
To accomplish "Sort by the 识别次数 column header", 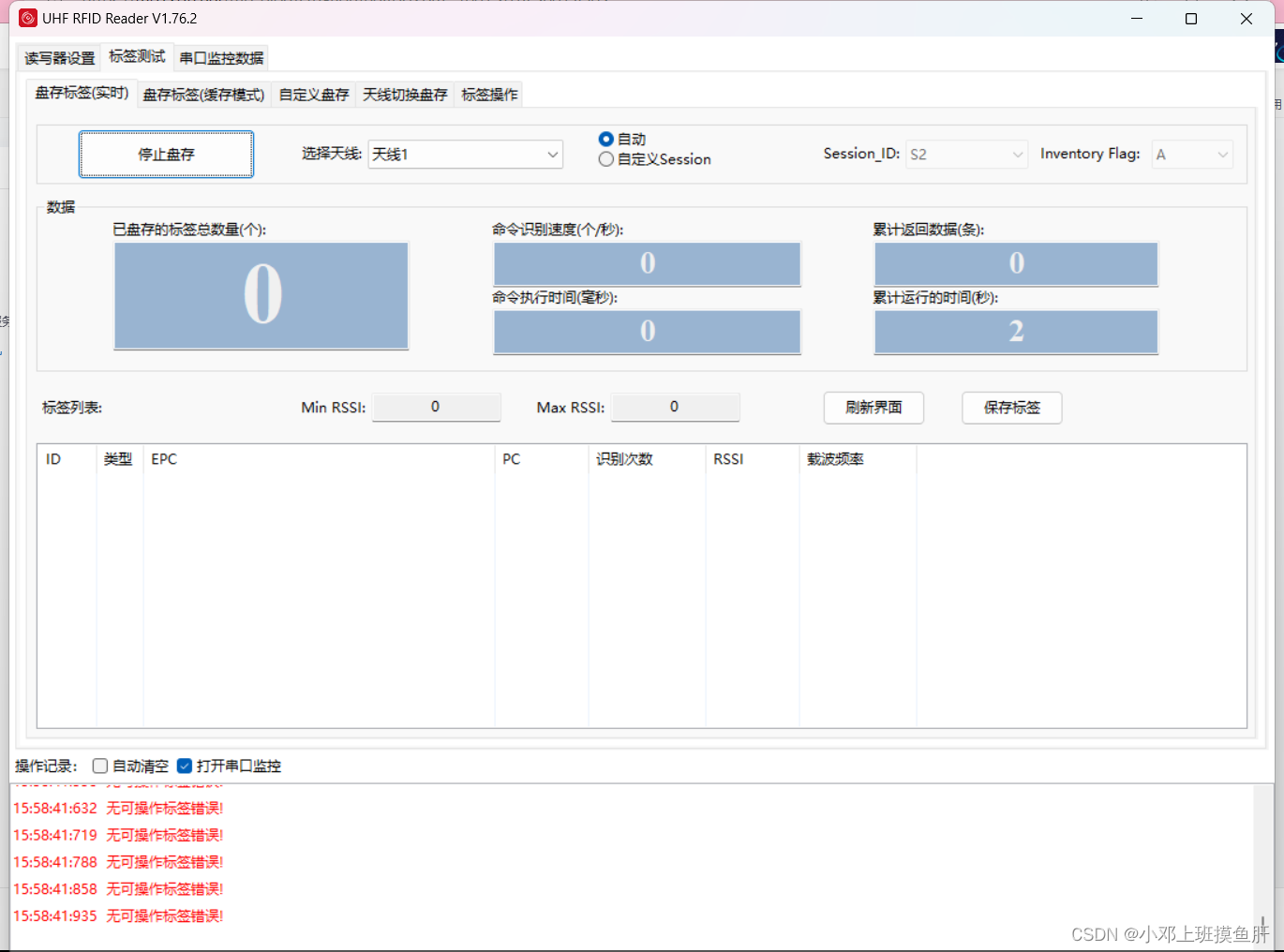I will (x=647, y=459).
